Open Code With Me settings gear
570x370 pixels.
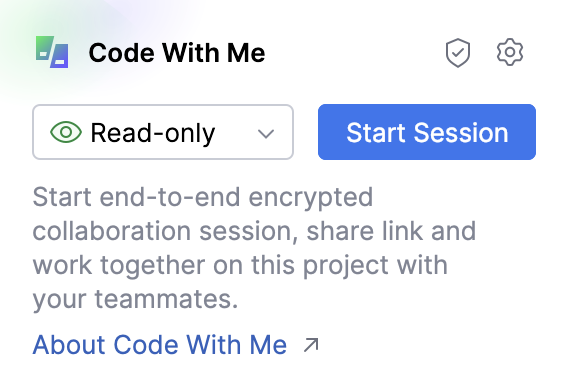[x=510, y=52]
